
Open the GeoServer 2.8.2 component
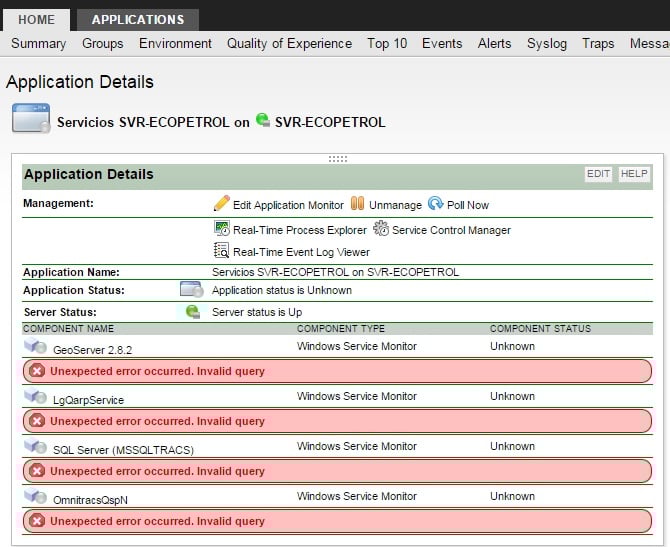pos(92,350)
